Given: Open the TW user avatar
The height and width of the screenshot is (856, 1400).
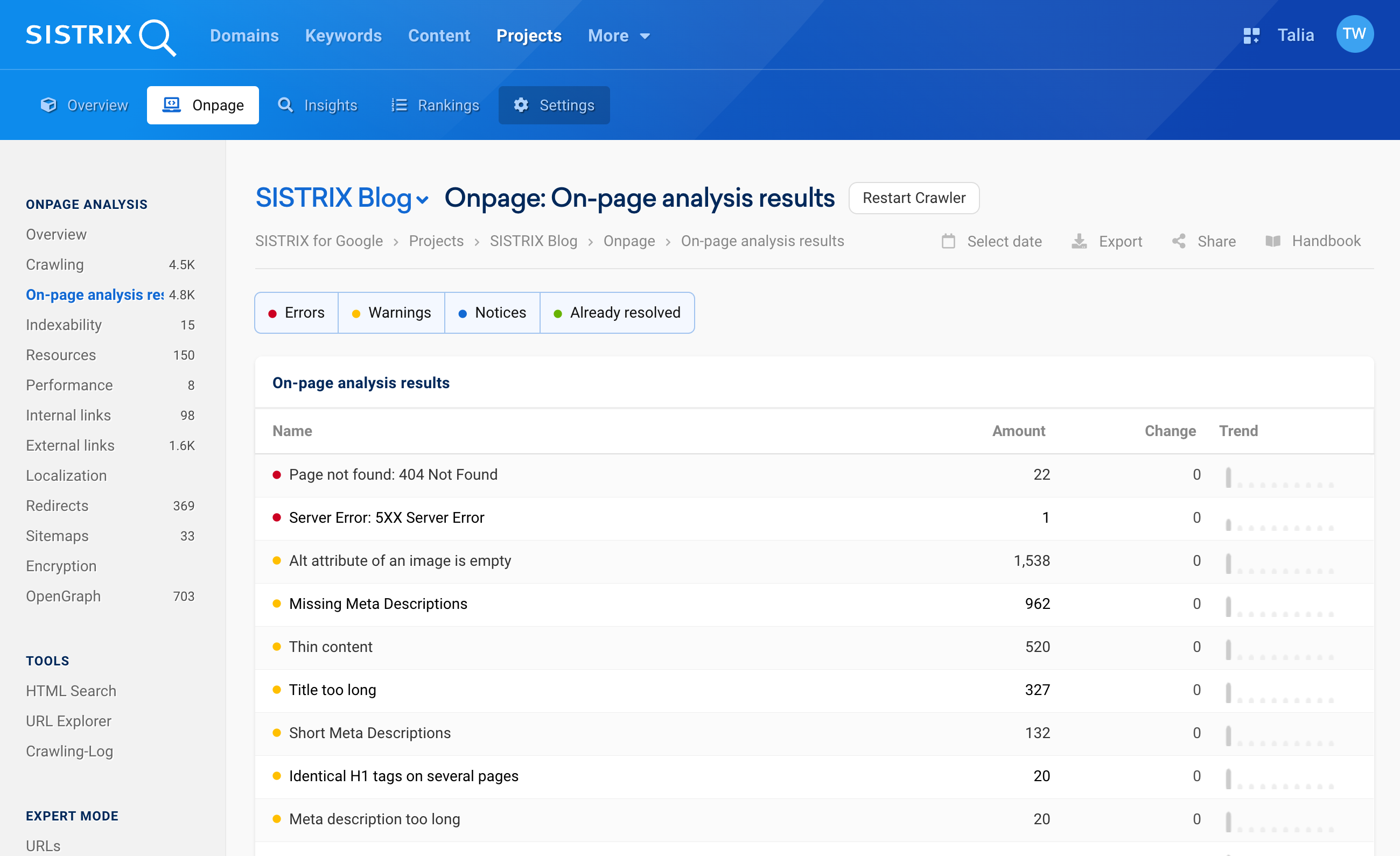Looking at the screenshot, I should click(1355, 34).
